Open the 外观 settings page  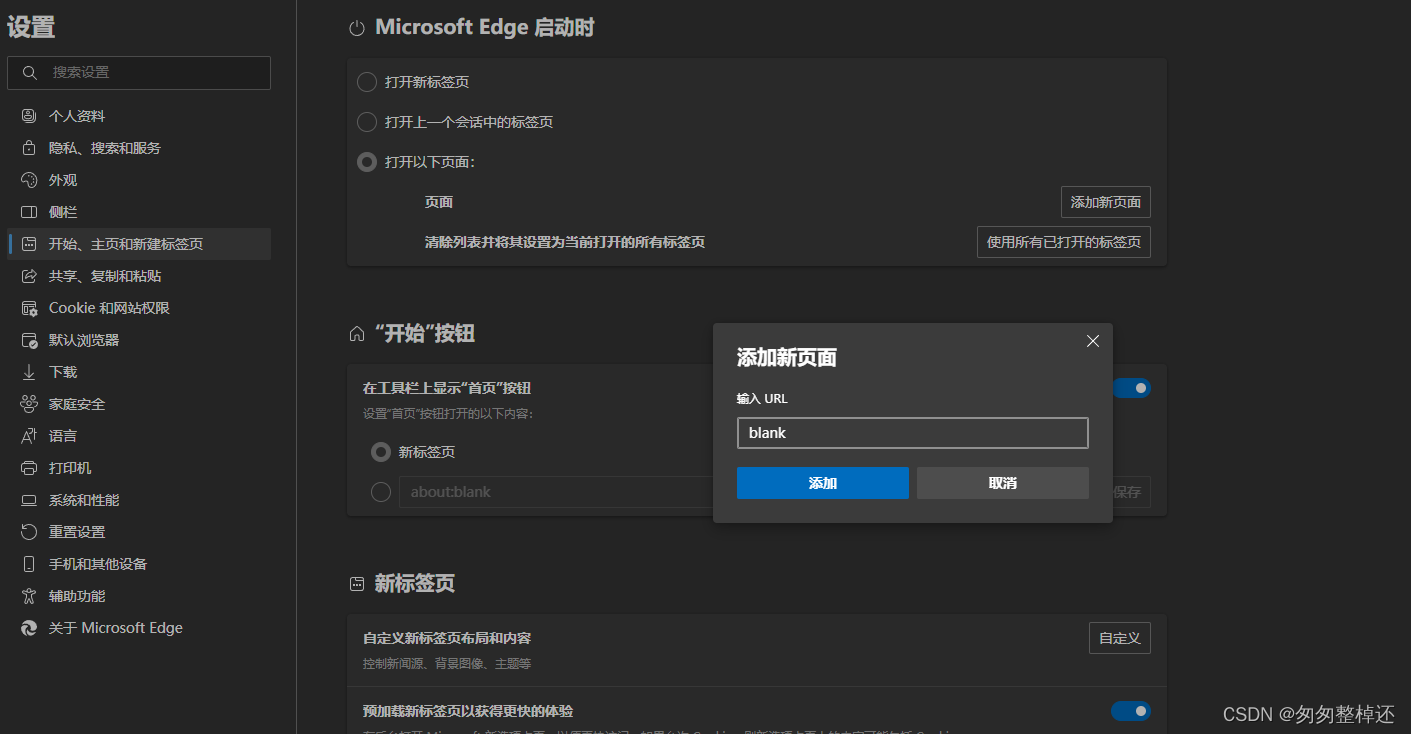139,180
